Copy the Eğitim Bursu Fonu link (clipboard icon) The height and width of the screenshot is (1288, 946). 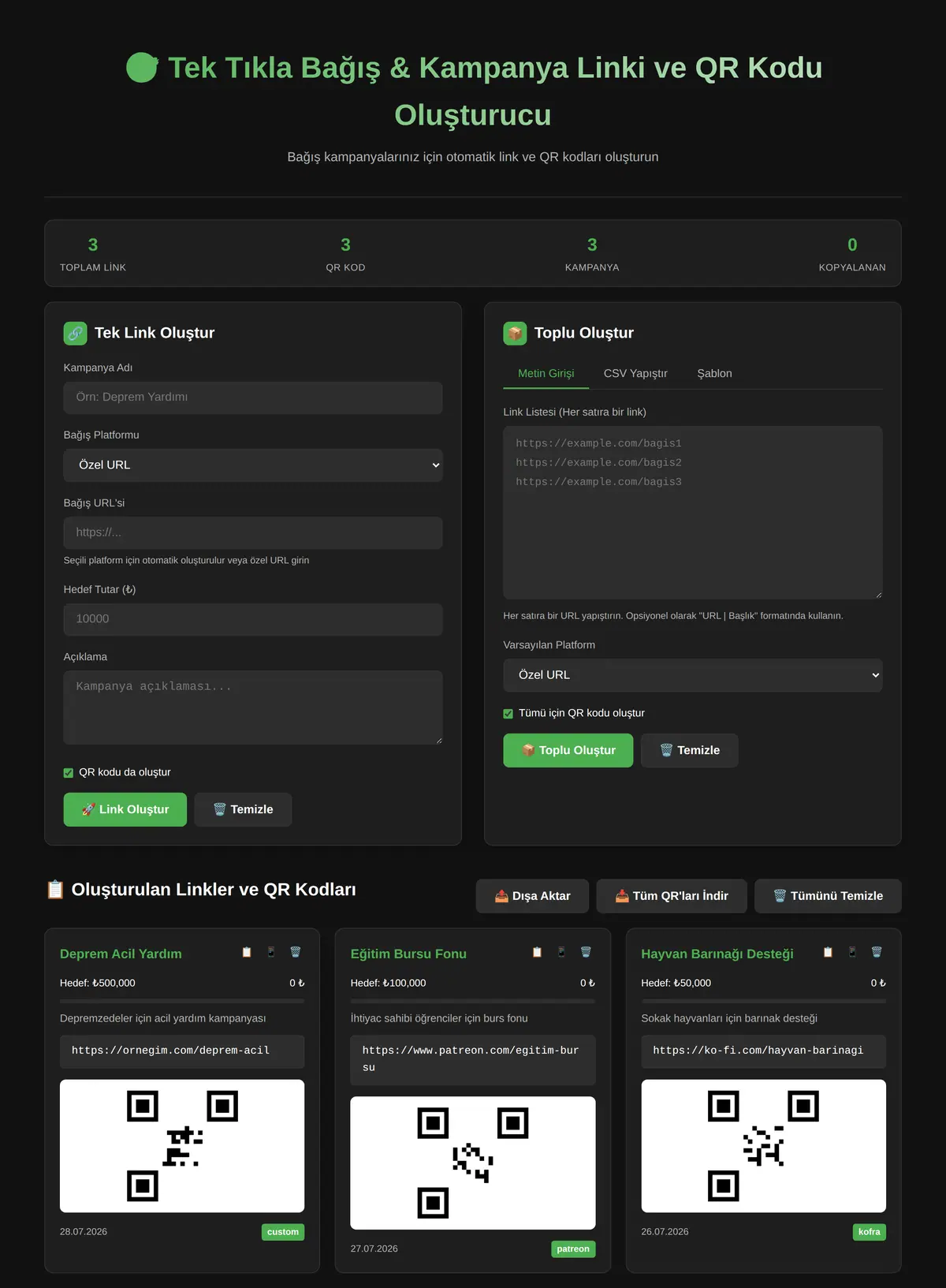[537, 952]
